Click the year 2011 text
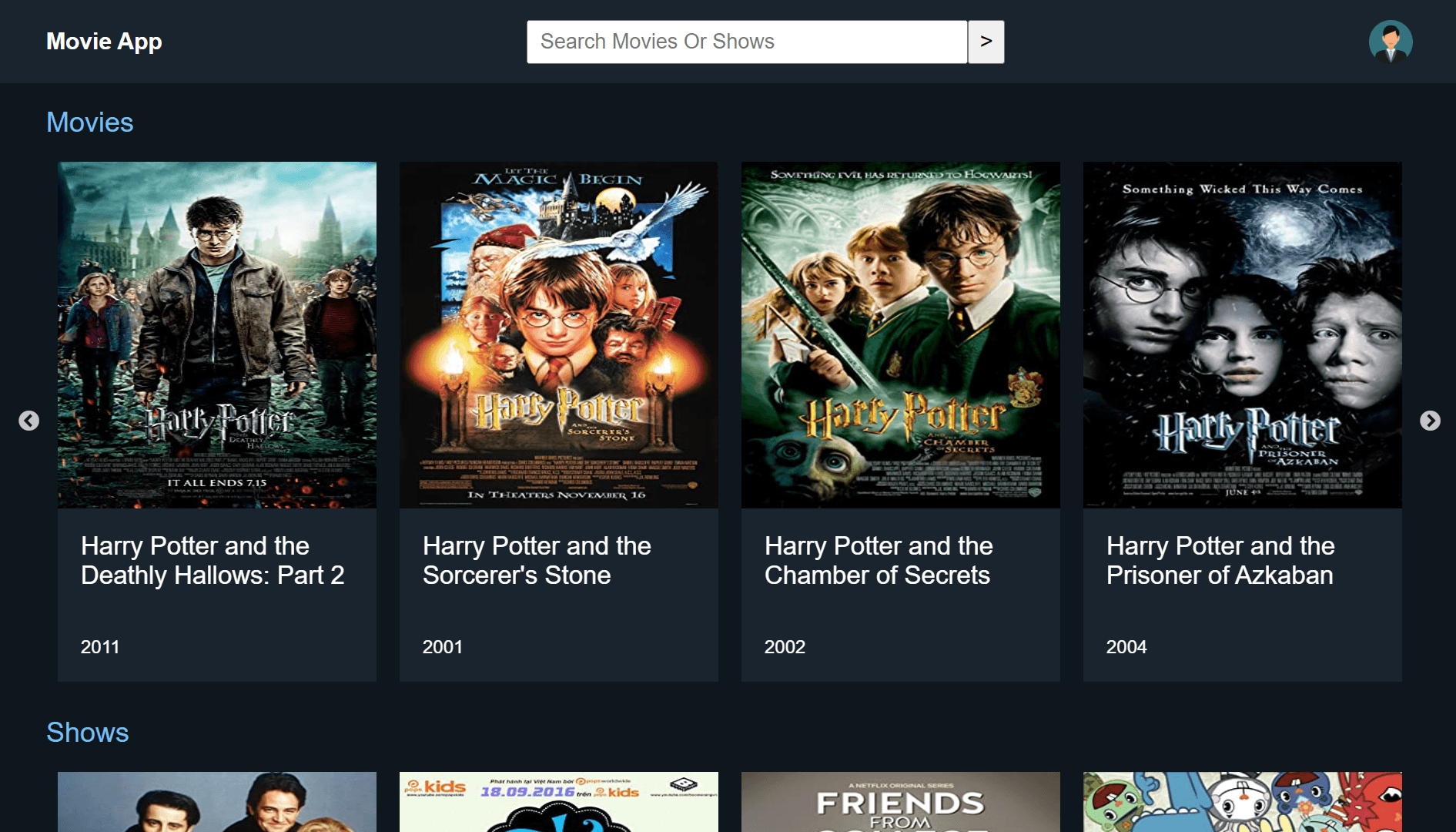1456x832 pixels. click(100, 647)
